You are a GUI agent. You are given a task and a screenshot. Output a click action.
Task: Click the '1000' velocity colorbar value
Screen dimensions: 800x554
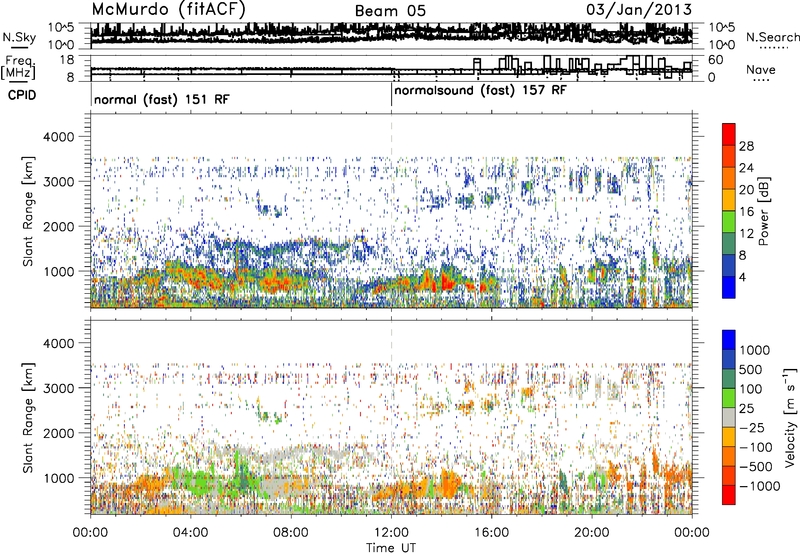pyautogui.click(x=755, y=350)
